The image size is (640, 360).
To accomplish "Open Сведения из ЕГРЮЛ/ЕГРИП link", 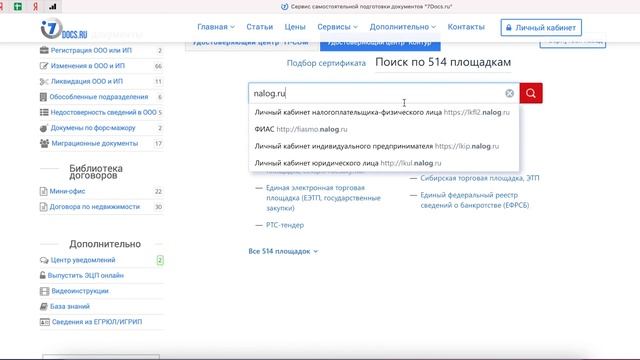I will [97, 322].
